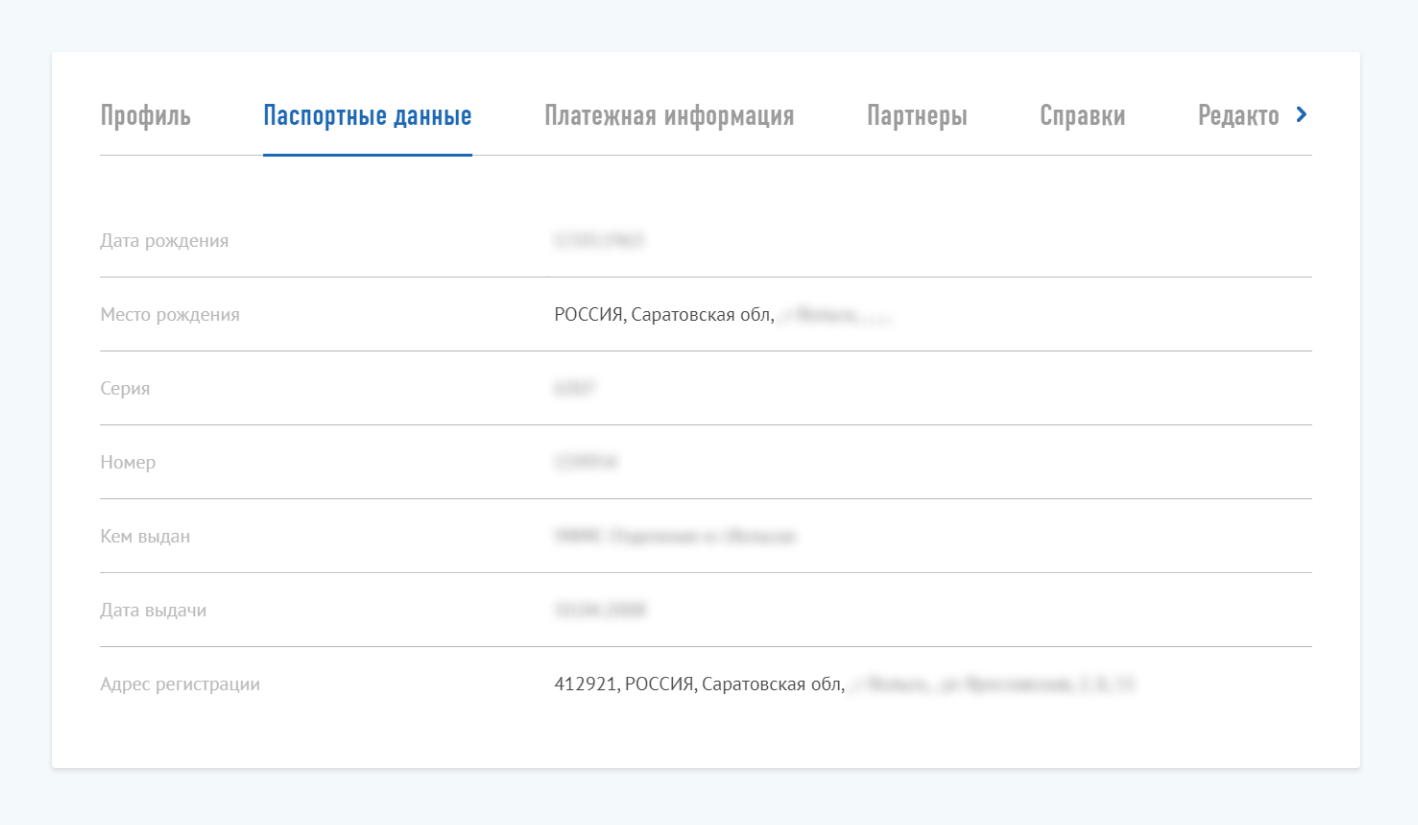Click the blurred date of birth value
This screenshot has width=1418, height=825.
click(598, 241)
